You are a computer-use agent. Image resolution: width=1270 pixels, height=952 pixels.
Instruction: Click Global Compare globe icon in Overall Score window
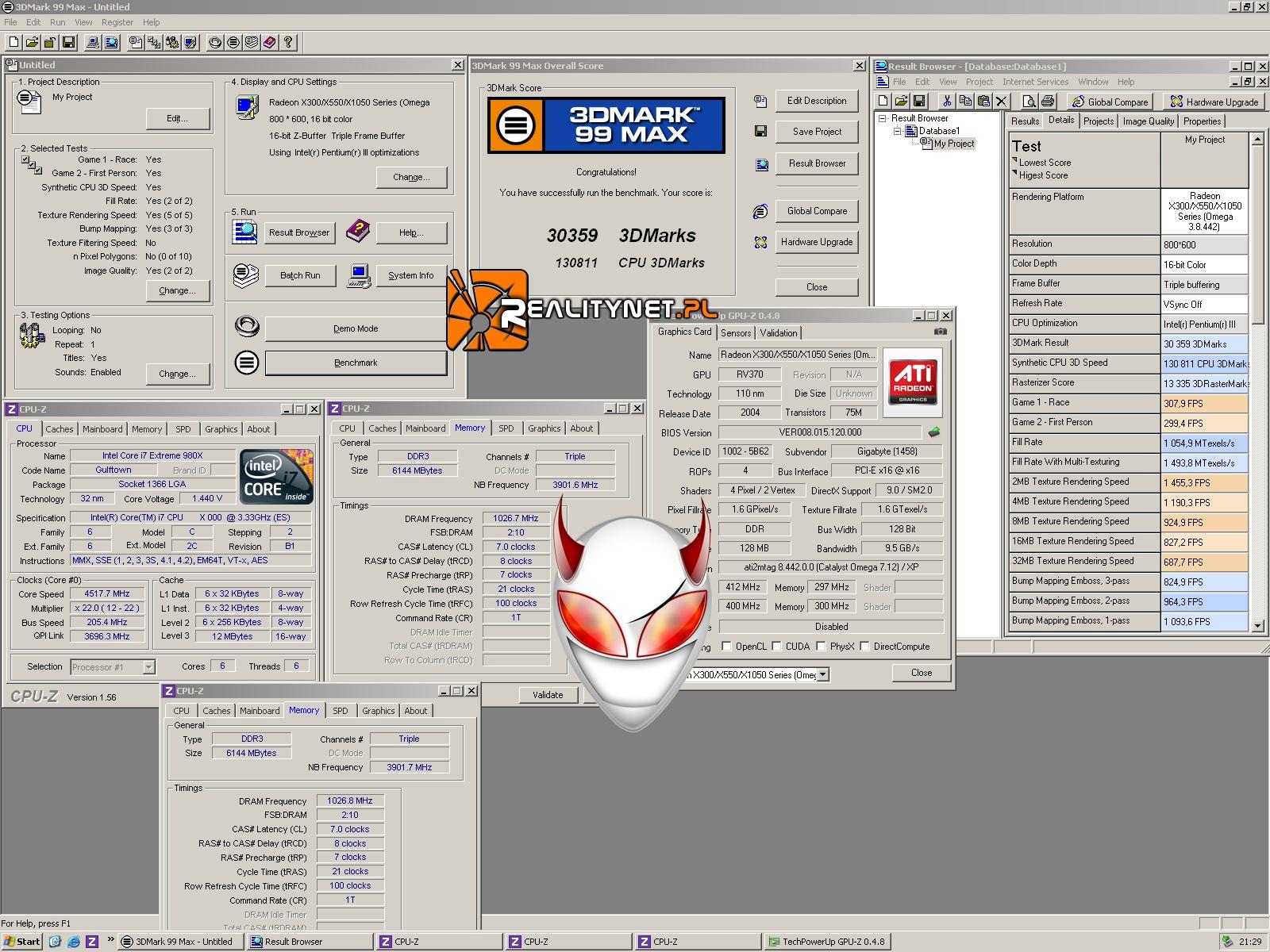760,211
